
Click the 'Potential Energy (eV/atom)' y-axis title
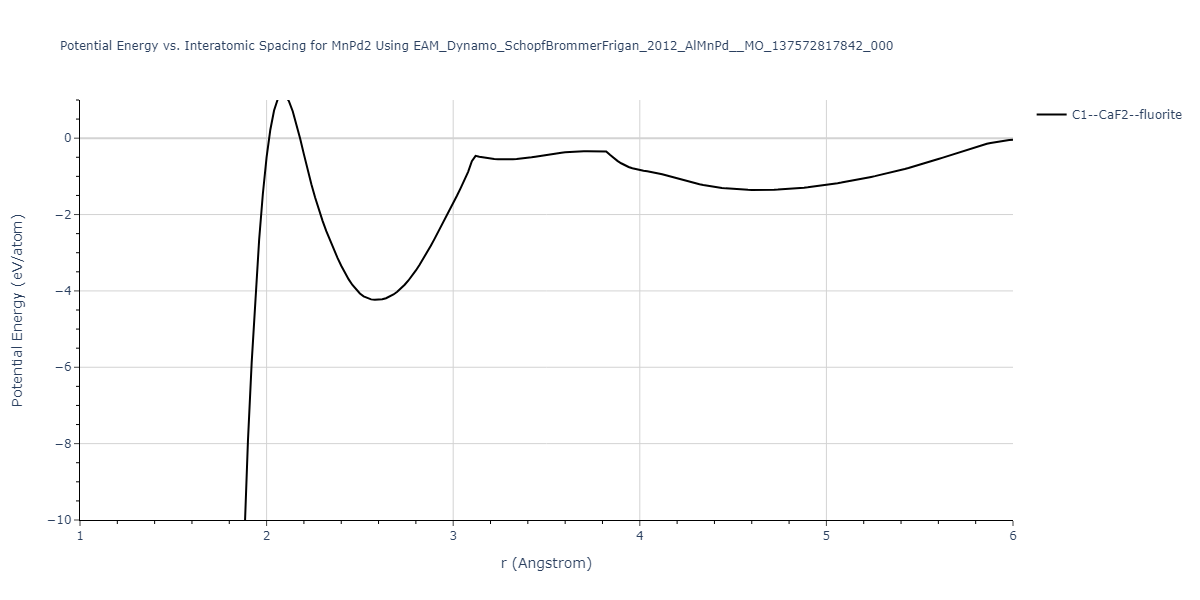pos(17,310)
